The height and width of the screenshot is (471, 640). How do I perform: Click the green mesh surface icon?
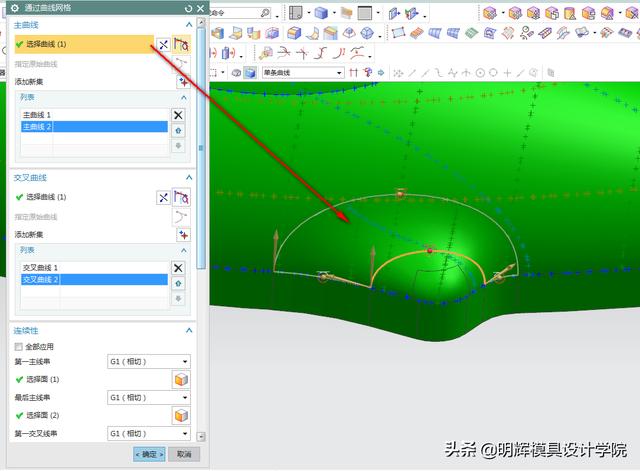coord(471,33)
